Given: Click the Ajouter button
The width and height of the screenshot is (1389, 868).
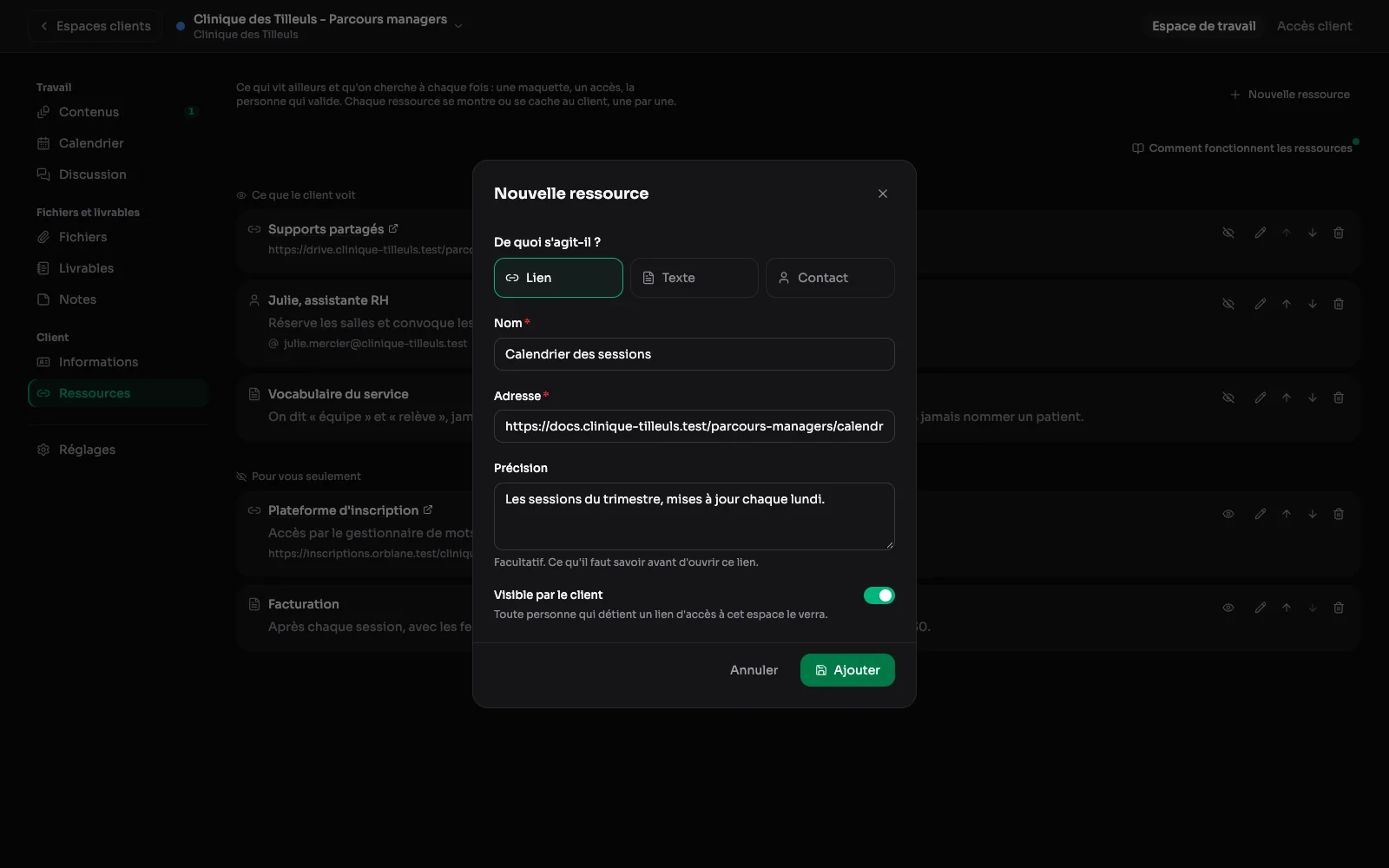Looking at the screenshot, I should (x=847, y=670).
